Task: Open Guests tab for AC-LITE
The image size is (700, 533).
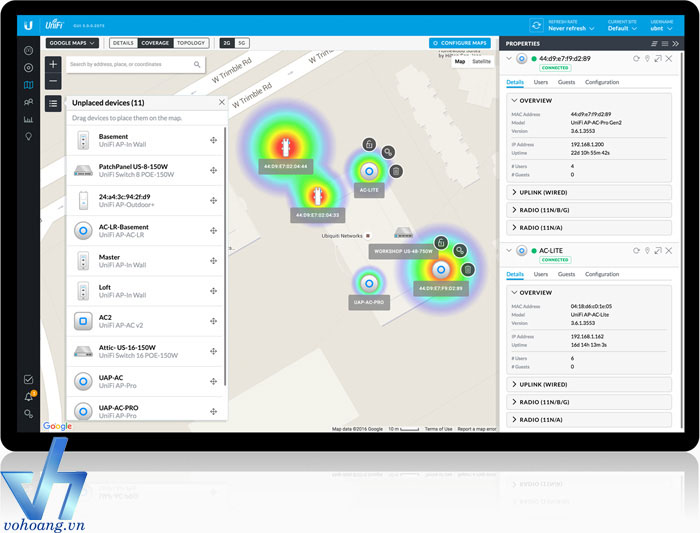Action: pos(567,274)
